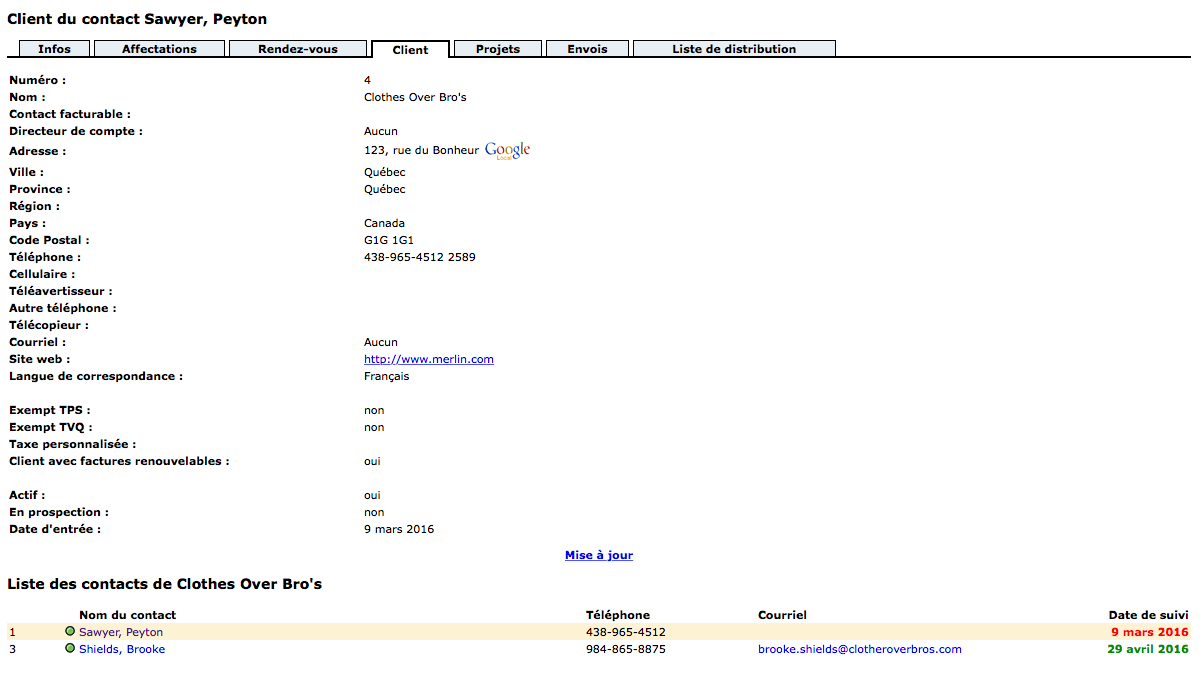1202x678 pixels.
Task: Click the Courriel column header
Action: pyautogui.click(x=782, y=615)
